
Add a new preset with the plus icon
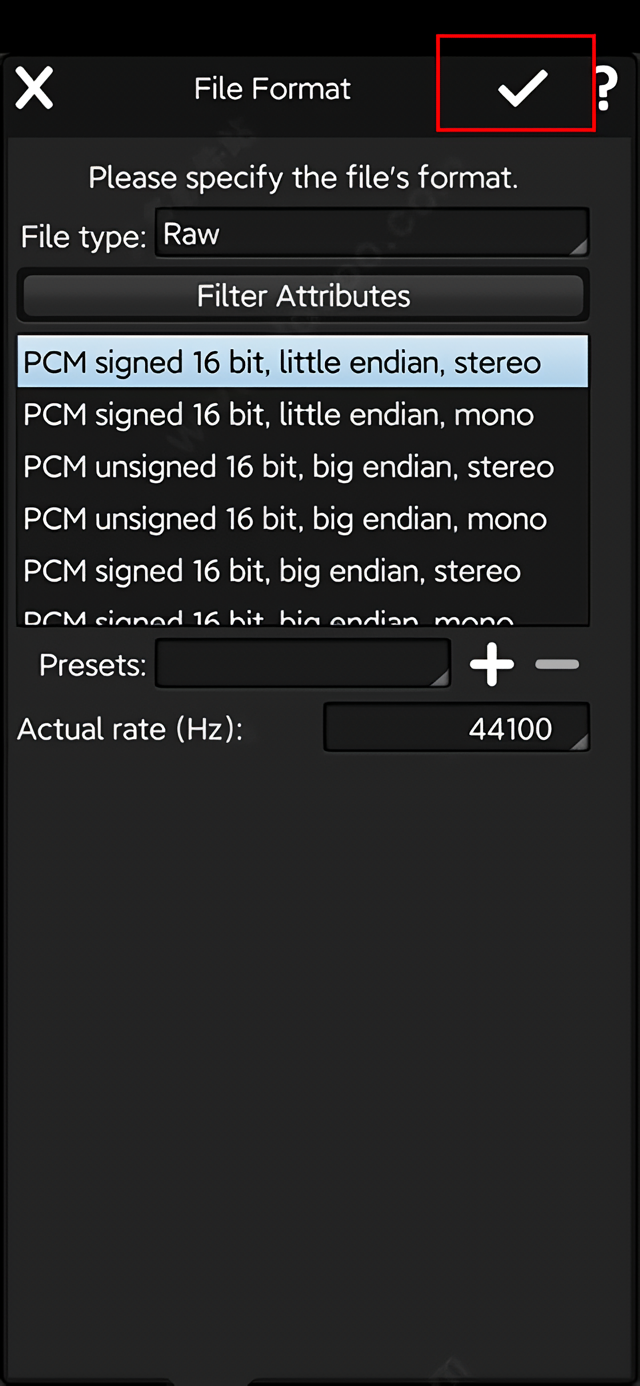(x=492, y=665)
